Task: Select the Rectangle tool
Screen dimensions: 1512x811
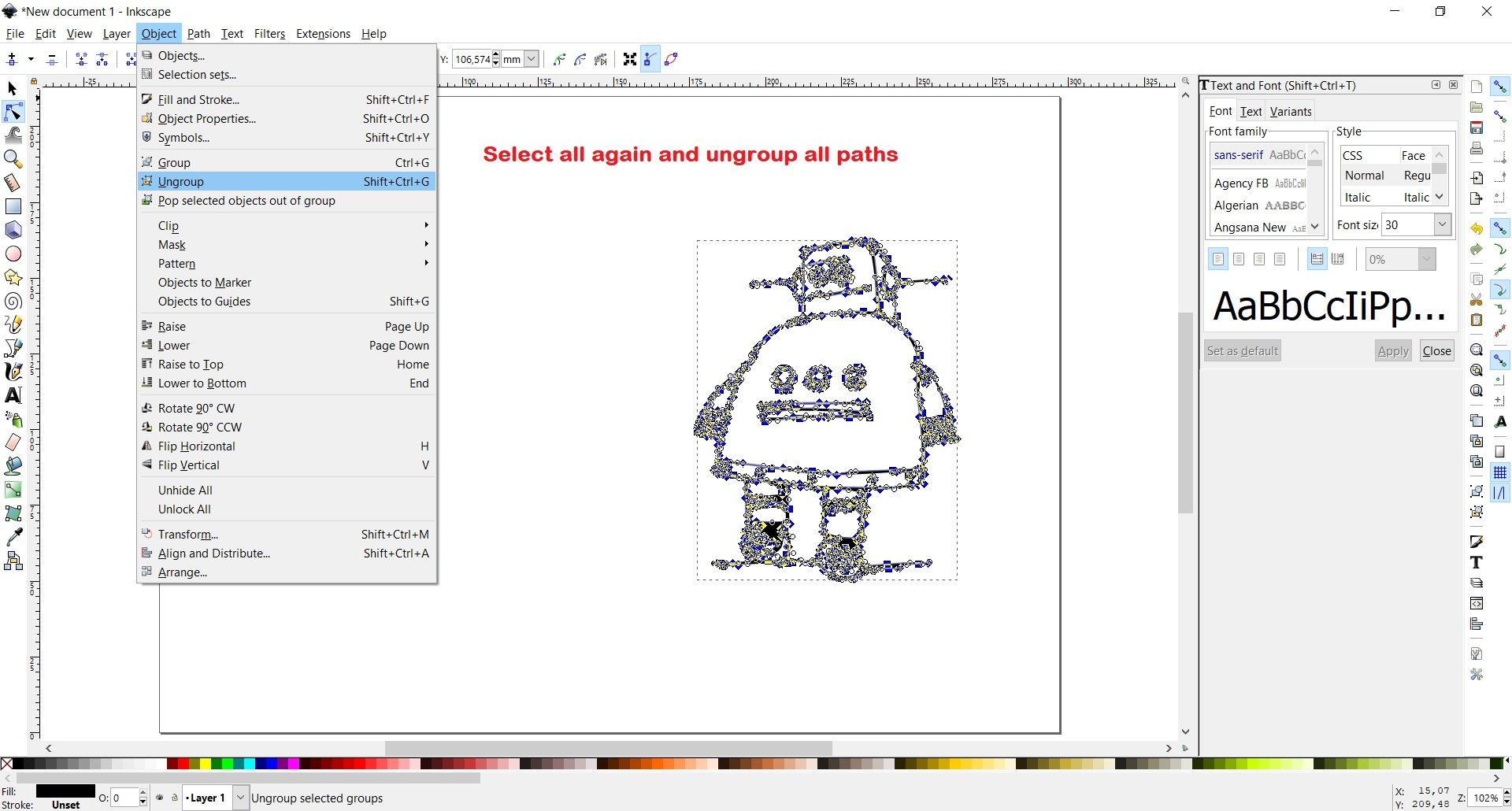Action: pos(13,206)
